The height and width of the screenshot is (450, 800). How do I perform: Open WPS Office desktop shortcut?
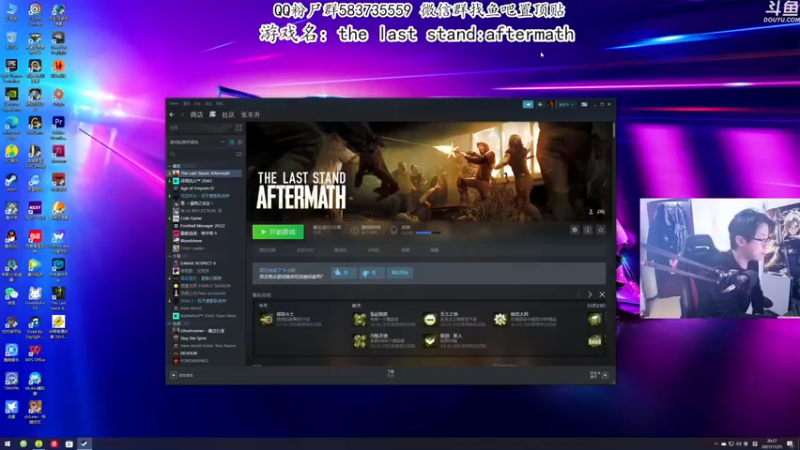tap(35, 353)
